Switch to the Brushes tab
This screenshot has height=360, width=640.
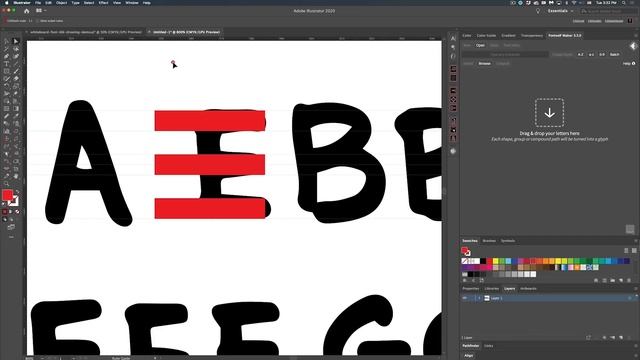[489, 241]
